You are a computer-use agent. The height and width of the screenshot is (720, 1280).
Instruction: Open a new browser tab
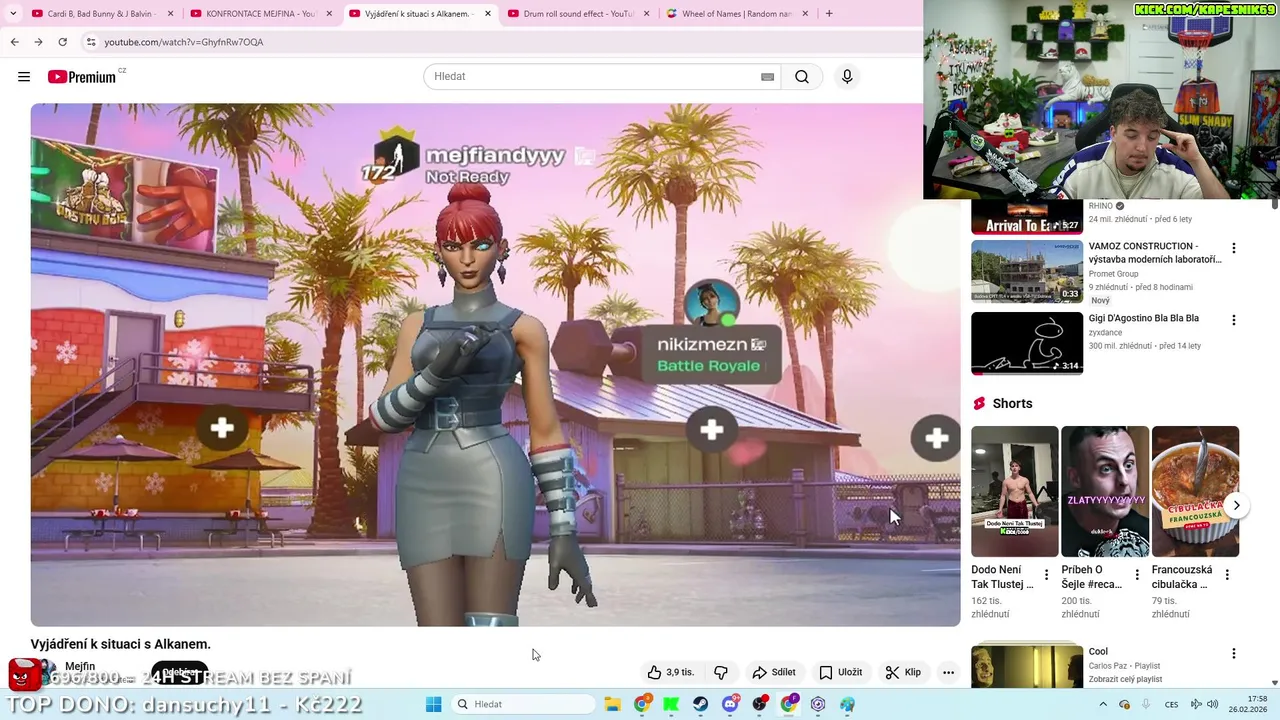pyautogui.click(x=828, y=14)
